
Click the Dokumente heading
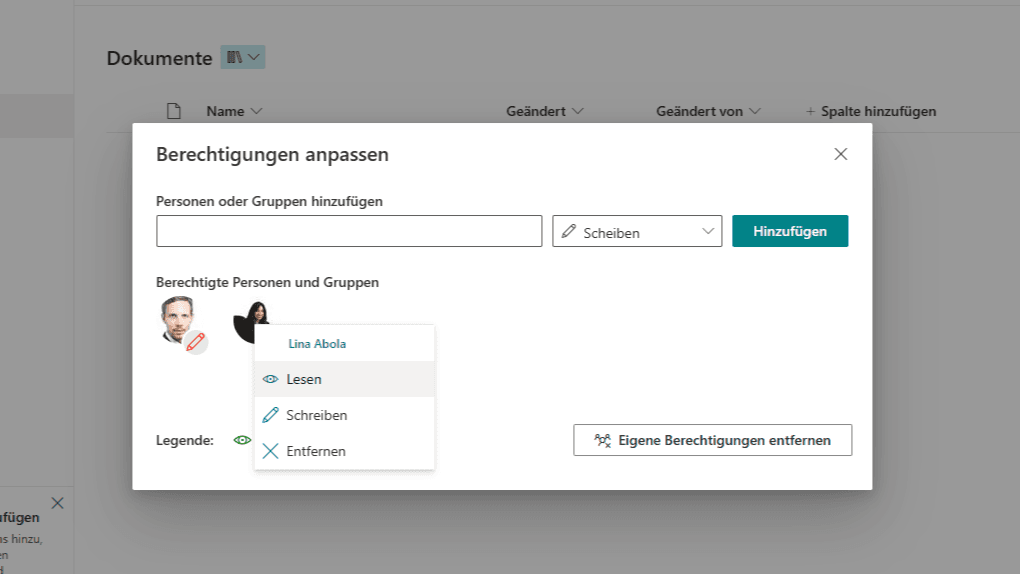click(159, 58)
